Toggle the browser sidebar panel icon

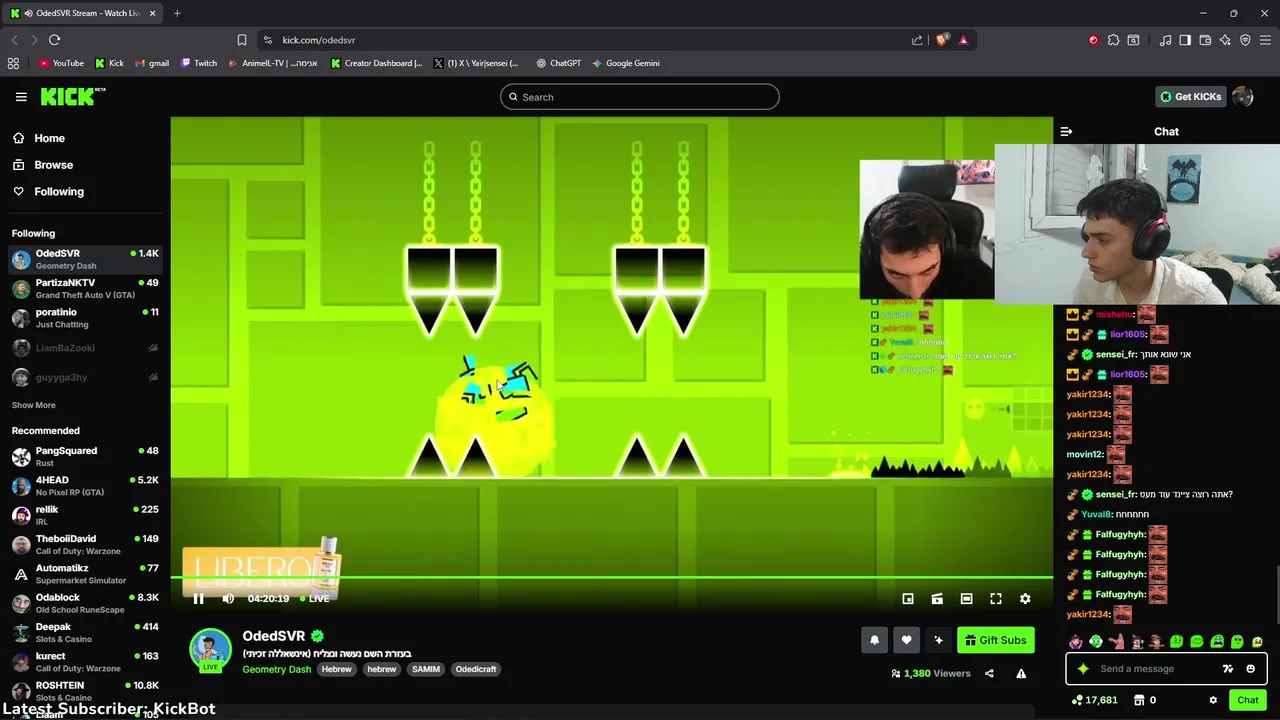click(1185, 40)
